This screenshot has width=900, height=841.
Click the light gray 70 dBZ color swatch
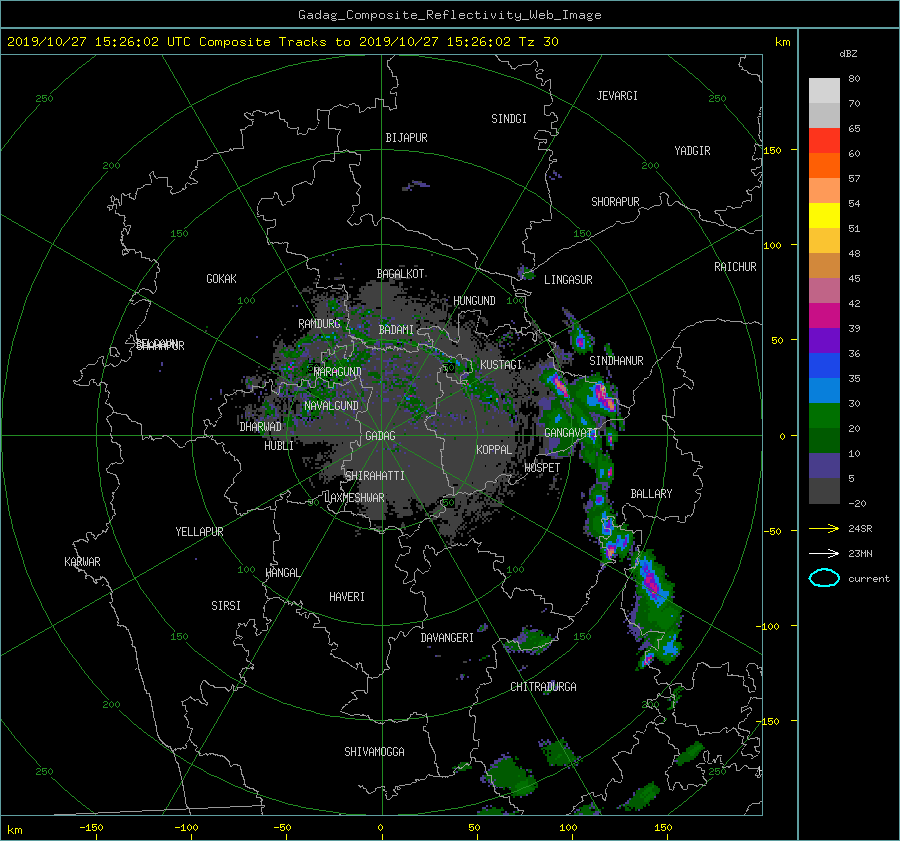824,91
